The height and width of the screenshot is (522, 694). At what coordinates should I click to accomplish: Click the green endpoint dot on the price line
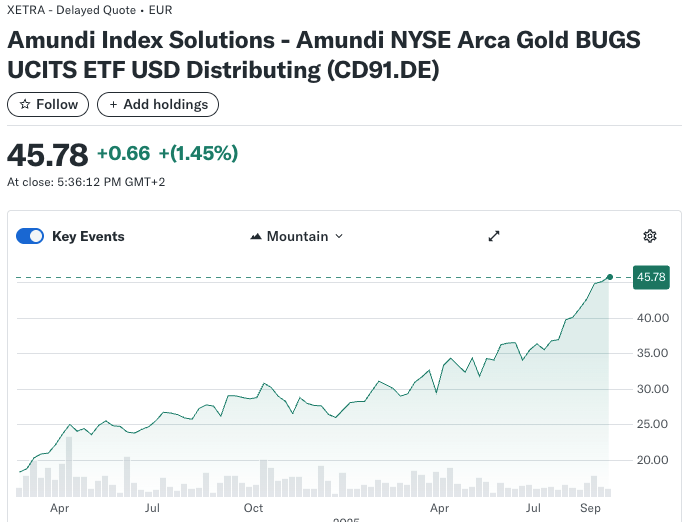(x=609, y=276)
